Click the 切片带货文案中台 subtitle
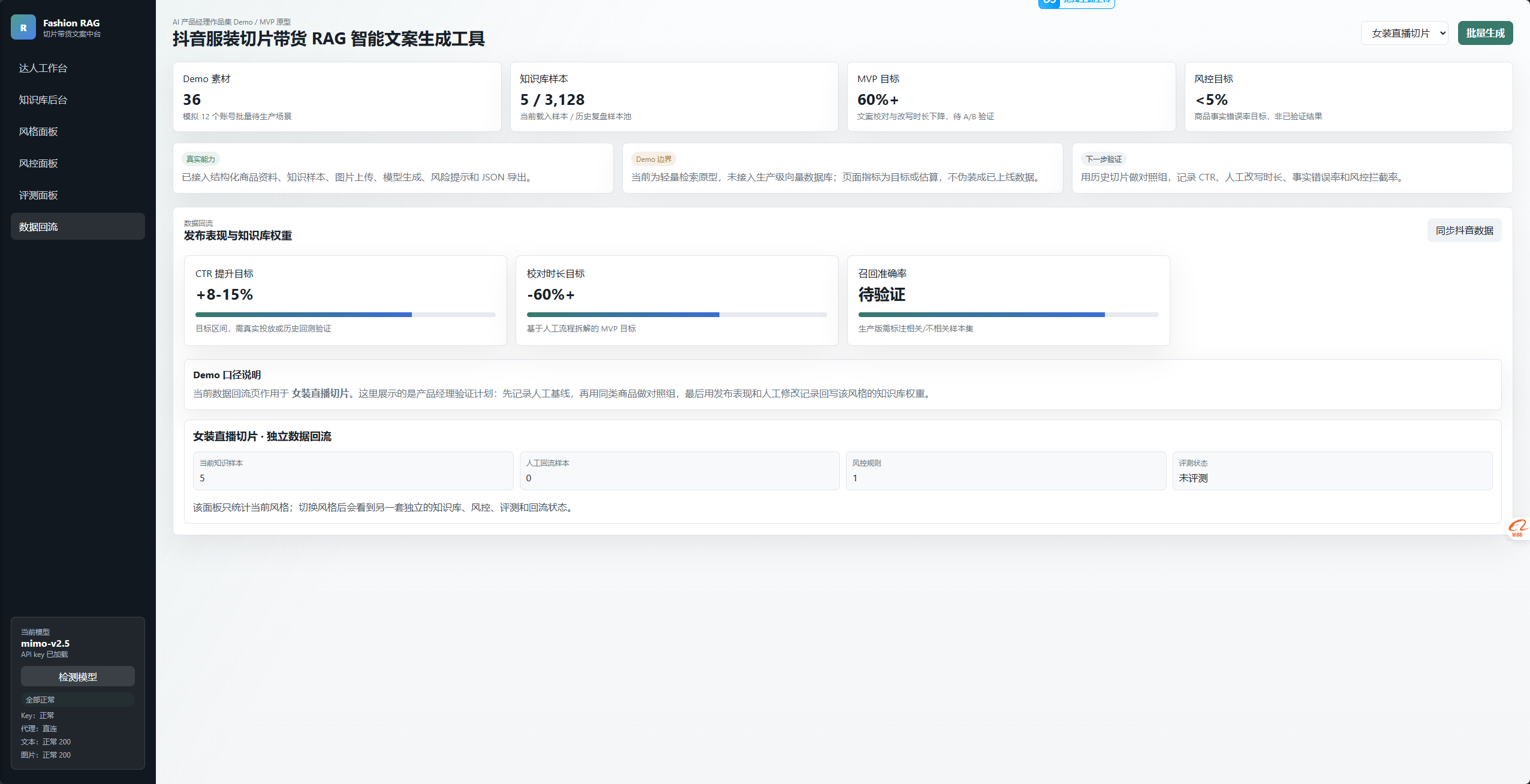 [72, 34]
